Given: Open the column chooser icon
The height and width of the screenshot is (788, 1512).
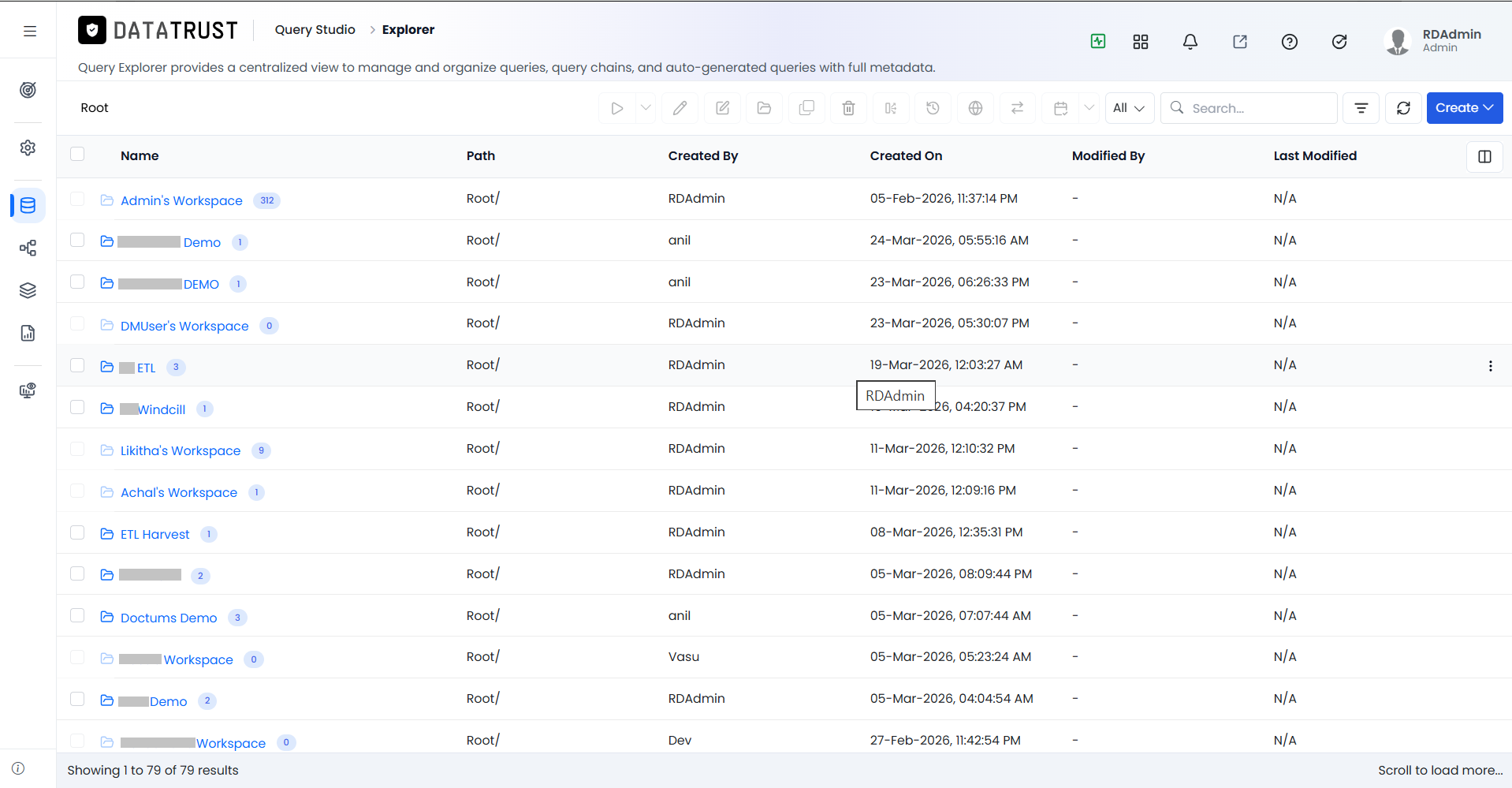Looking at the screenshot, I should click(x=1484, y=156).
